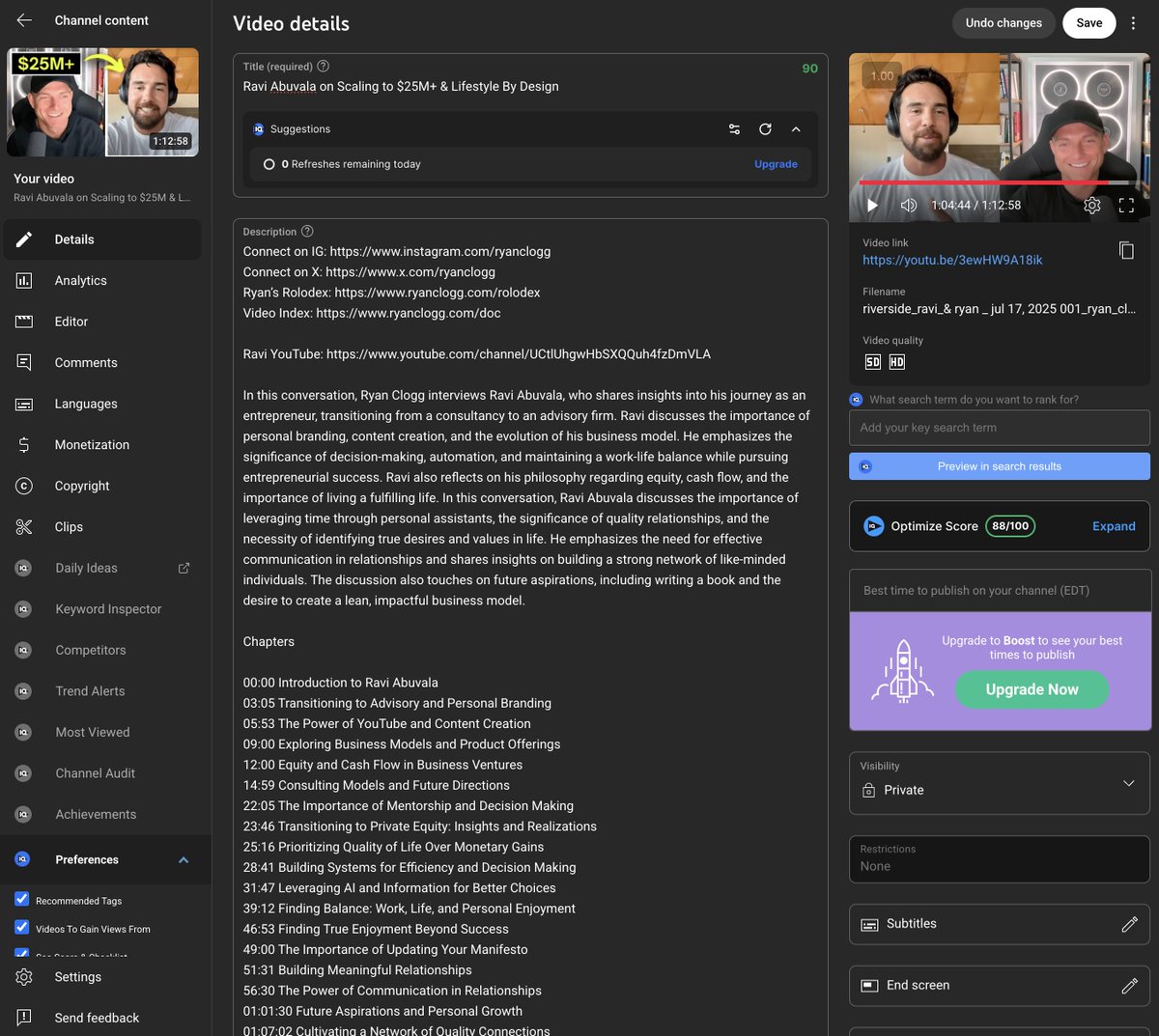The image size is (1159, 1036).
Task: Open suggestion filter settings sliders icon
Action: click(734, 129)
